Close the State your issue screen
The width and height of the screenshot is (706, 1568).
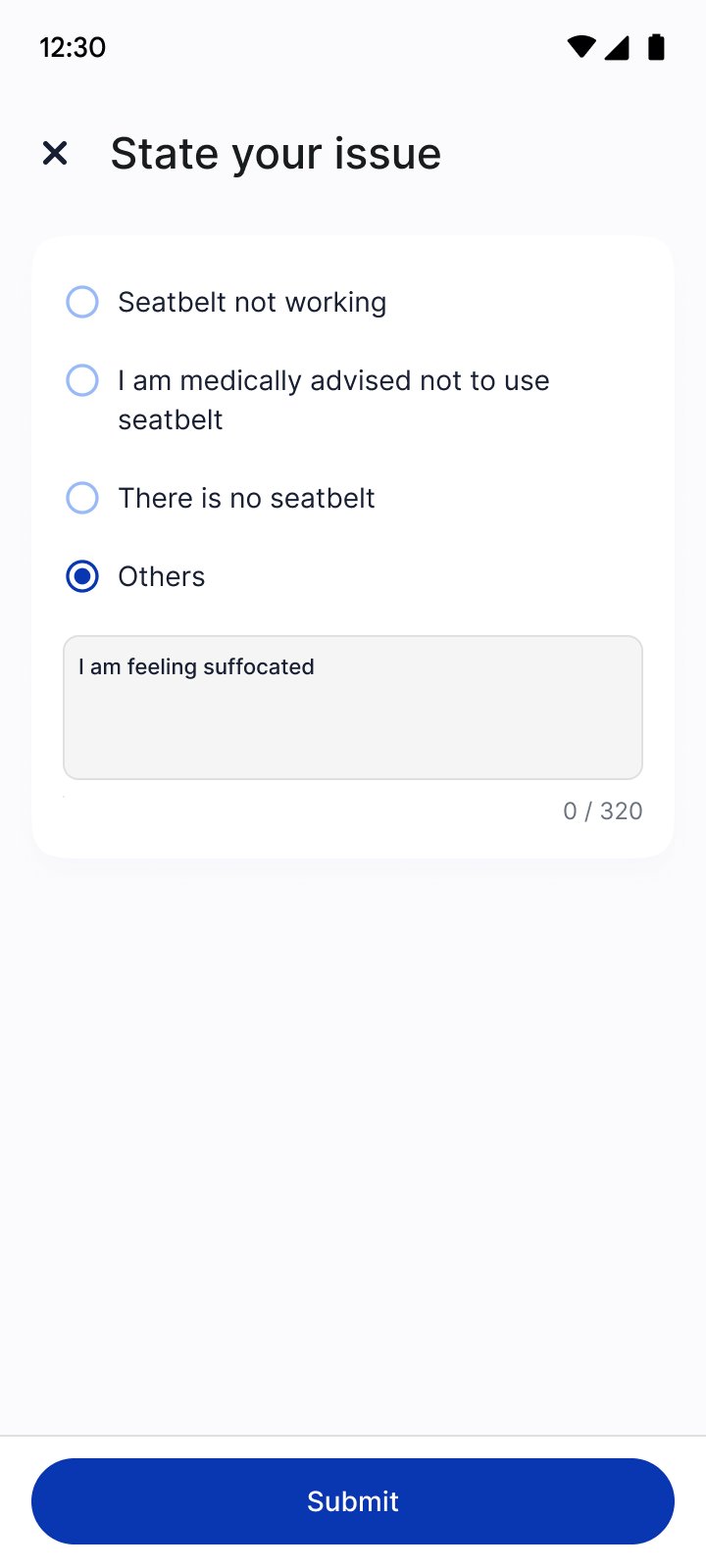(x=55, y=153)
